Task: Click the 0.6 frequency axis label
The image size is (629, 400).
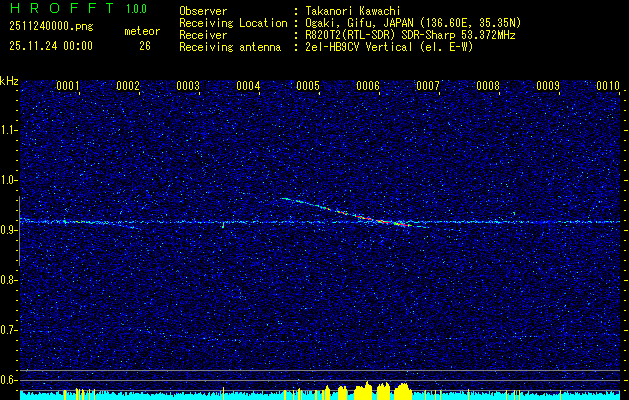Action: click(x=9, y=379)
